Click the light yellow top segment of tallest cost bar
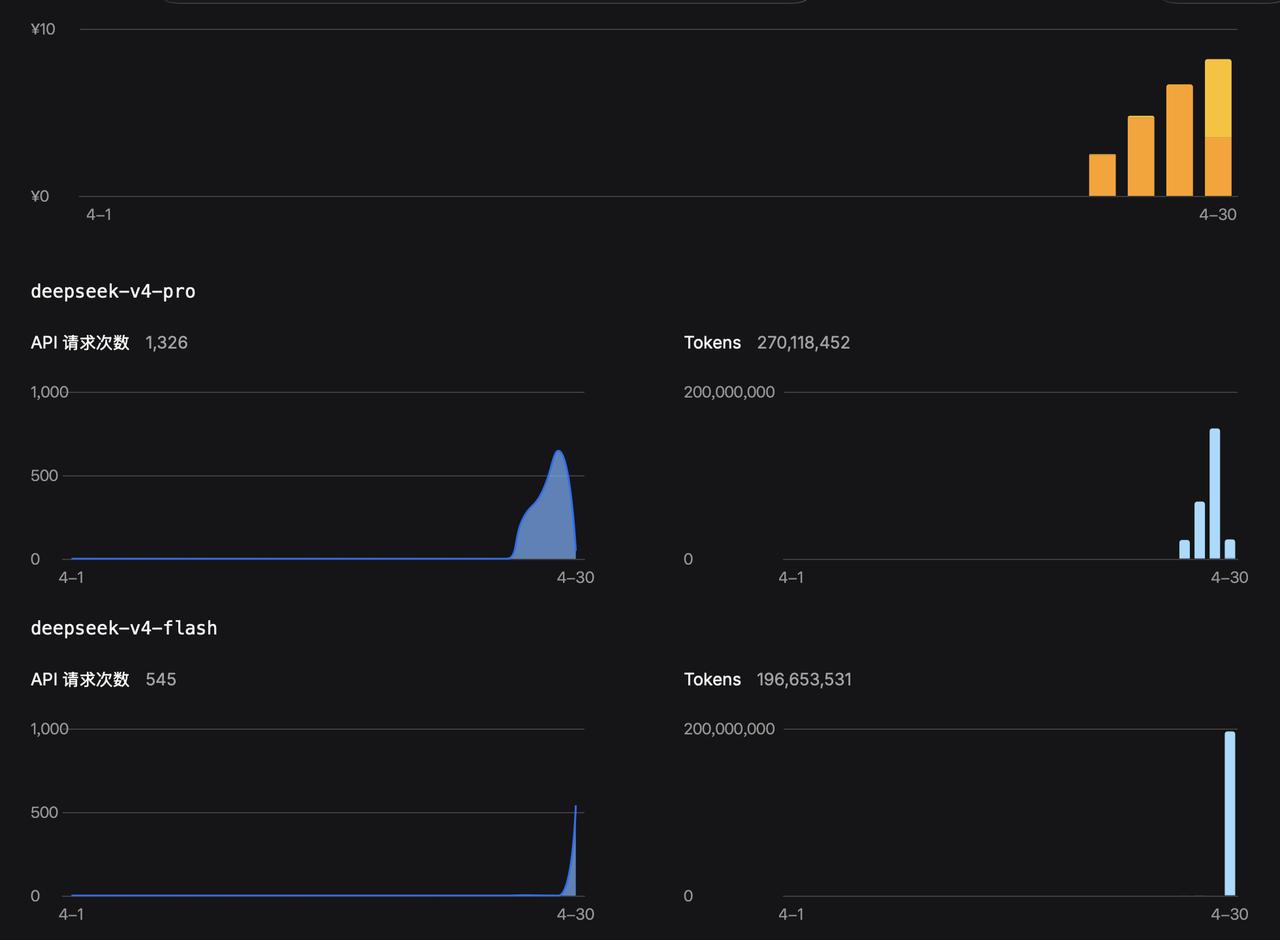Image resolution: width=1280 pixels, height=940 pixels. coord(1218,98)
